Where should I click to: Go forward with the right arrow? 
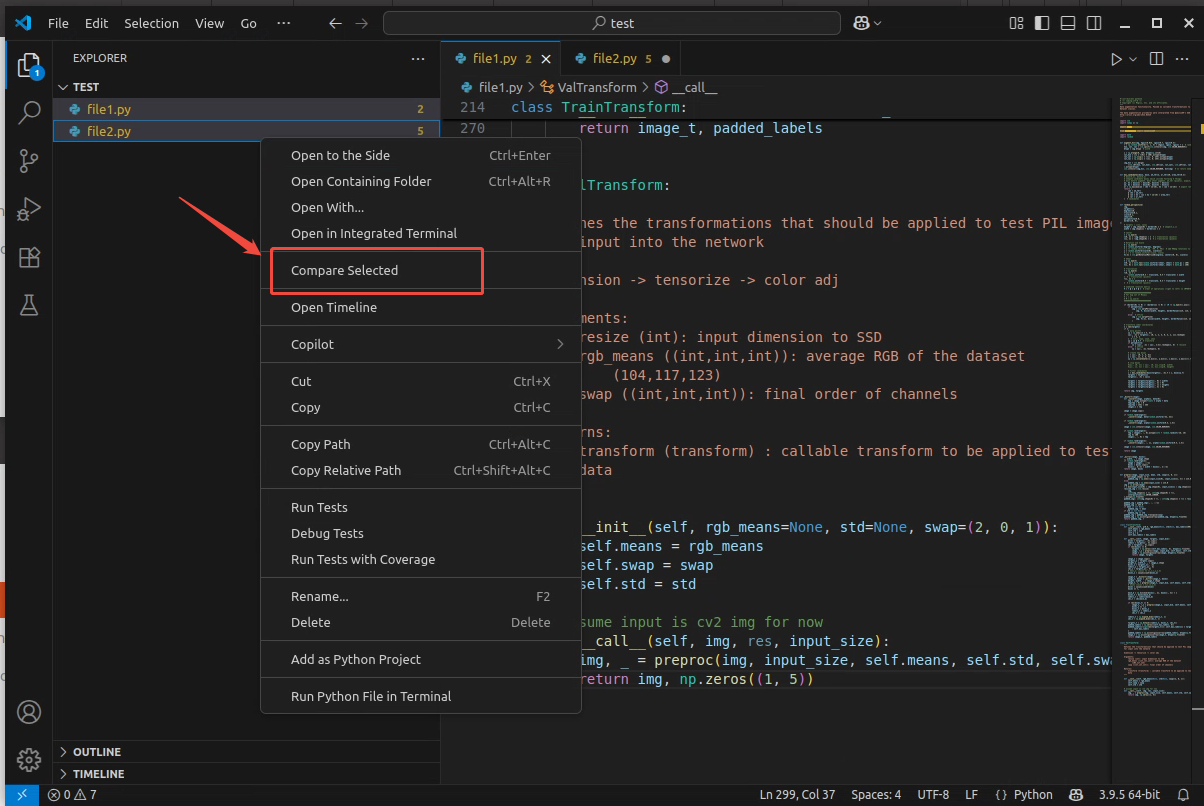tap(362, 23)
